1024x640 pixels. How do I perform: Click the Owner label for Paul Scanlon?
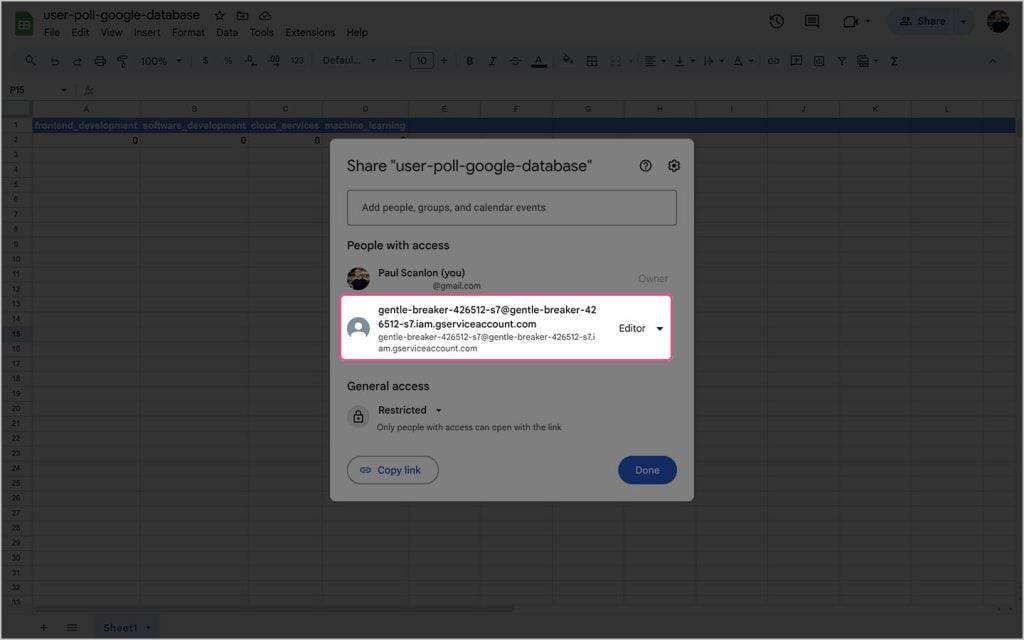(x=652, y=279)
